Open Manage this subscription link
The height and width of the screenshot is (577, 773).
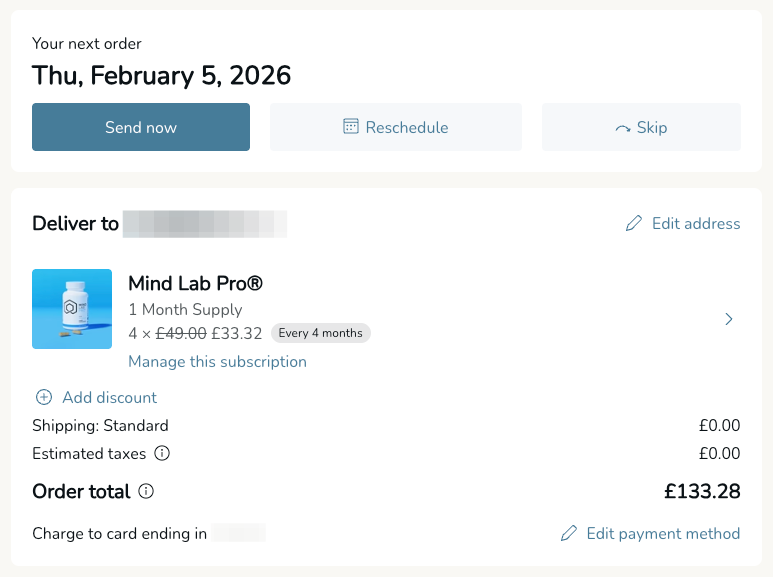[217, 362]
